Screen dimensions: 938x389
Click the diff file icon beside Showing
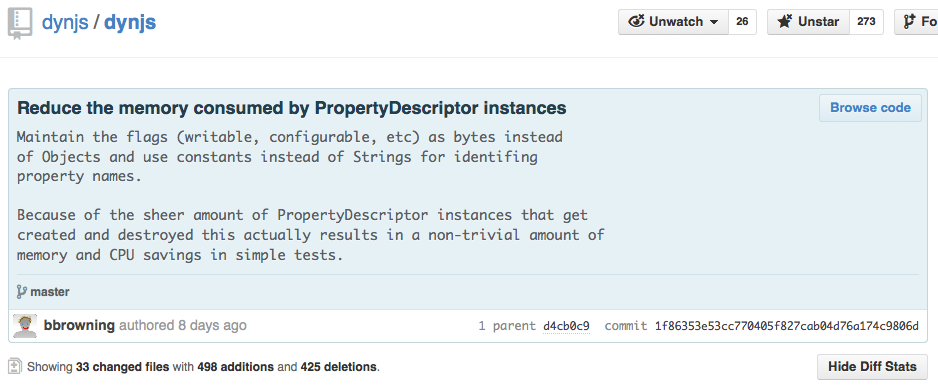coord(16,366)
